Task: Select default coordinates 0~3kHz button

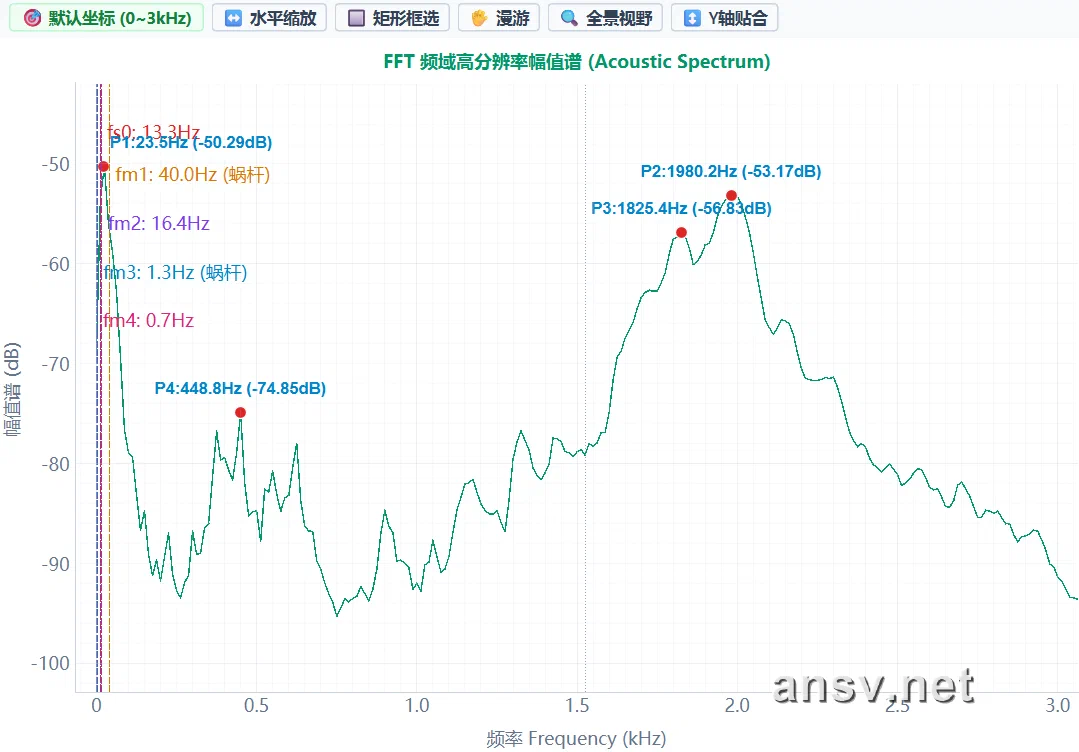Action: click(x=106, y=18)
